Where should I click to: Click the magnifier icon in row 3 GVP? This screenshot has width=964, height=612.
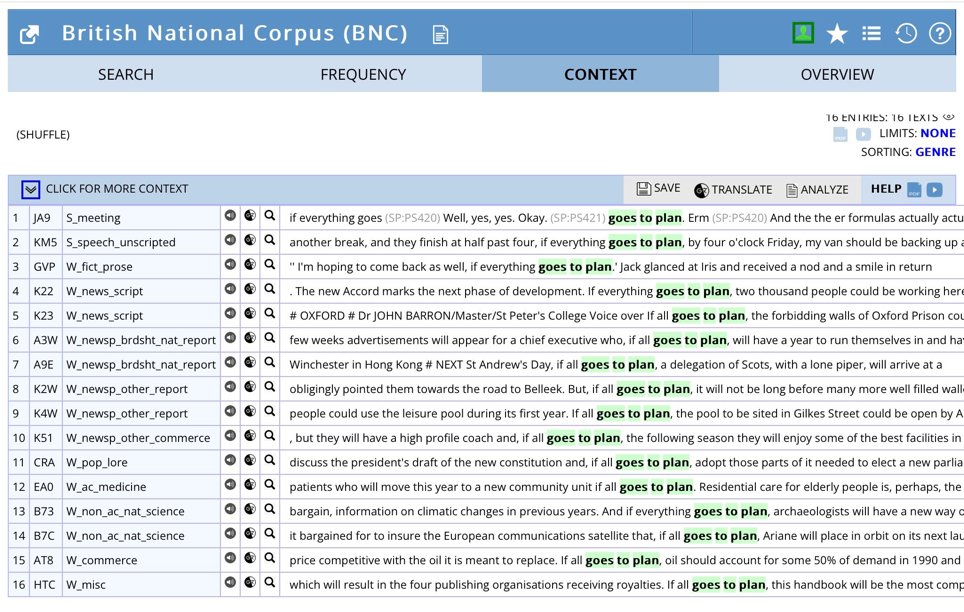(x=269, y=264)
